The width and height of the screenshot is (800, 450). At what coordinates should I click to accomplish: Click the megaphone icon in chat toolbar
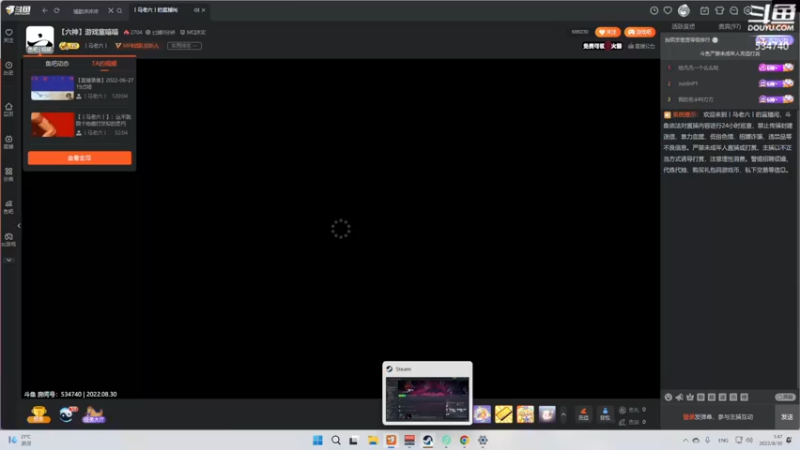point(679,397)
